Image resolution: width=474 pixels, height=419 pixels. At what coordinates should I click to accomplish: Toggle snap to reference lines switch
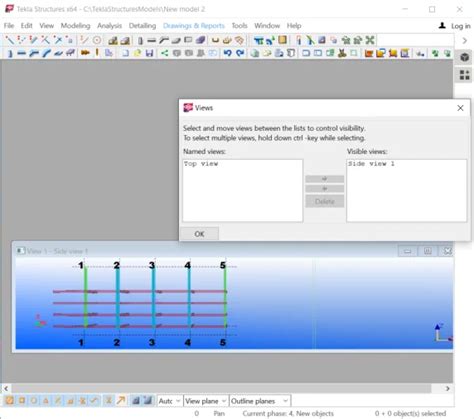pos(136,401)
